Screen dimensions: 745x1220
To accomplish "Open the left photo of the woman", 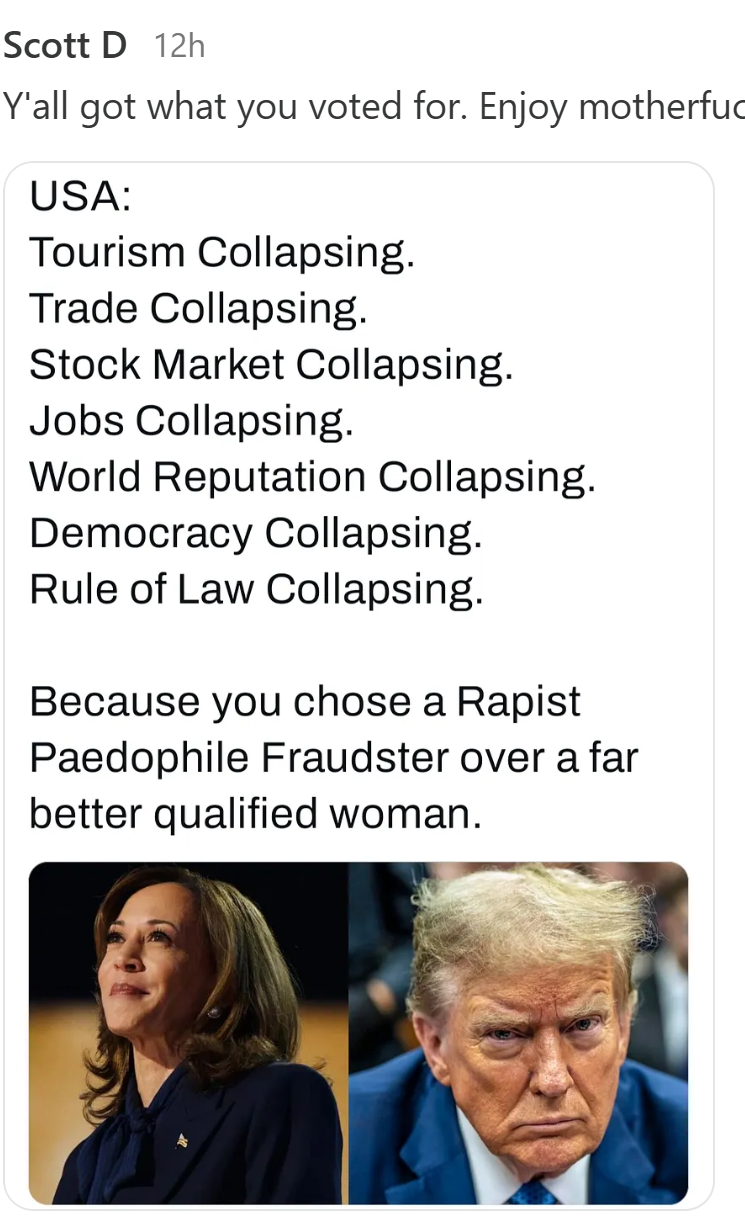I will pos(188,1032).
